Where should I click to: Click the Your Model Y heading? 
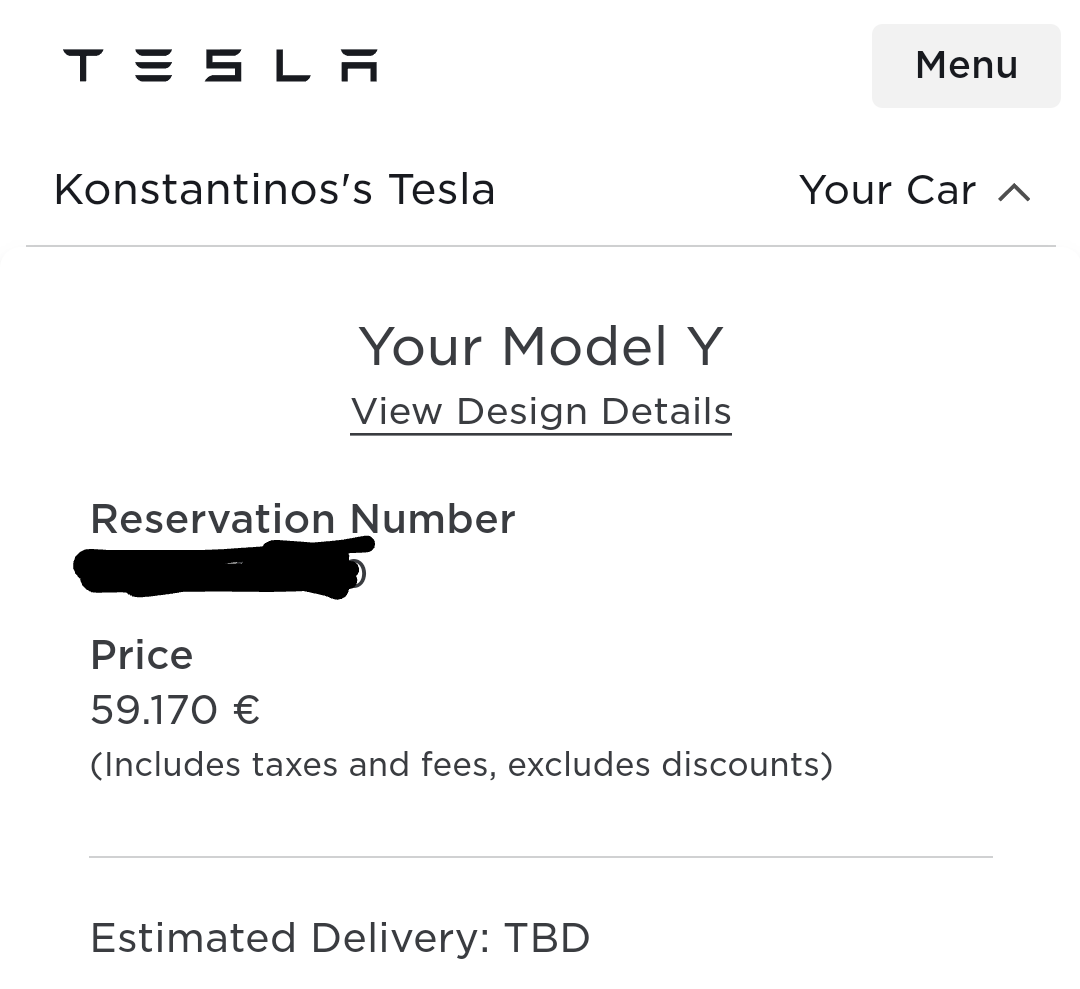541,347
